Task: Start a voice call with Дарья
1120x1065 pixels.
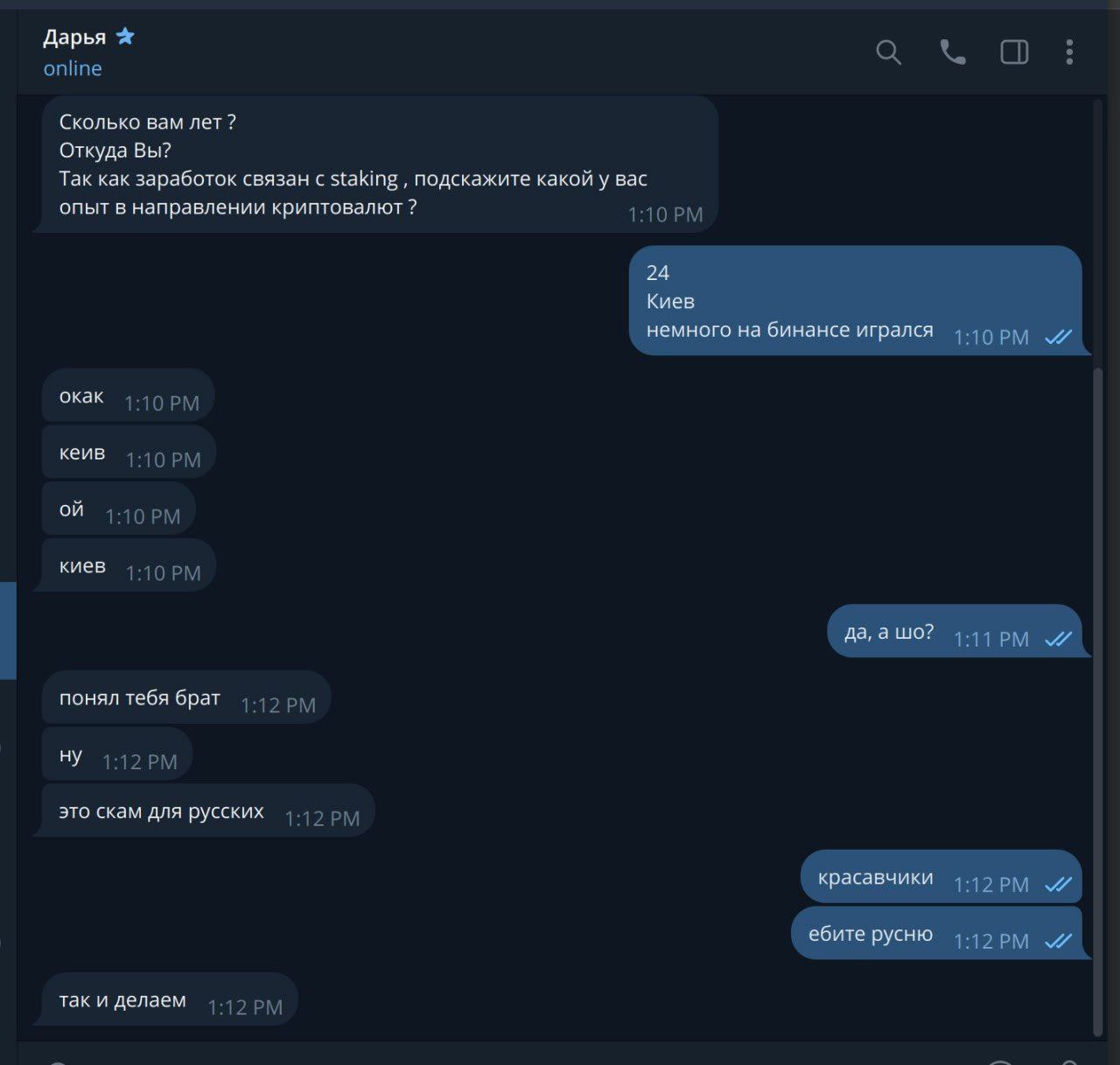Action: click(x=952, y=53)
